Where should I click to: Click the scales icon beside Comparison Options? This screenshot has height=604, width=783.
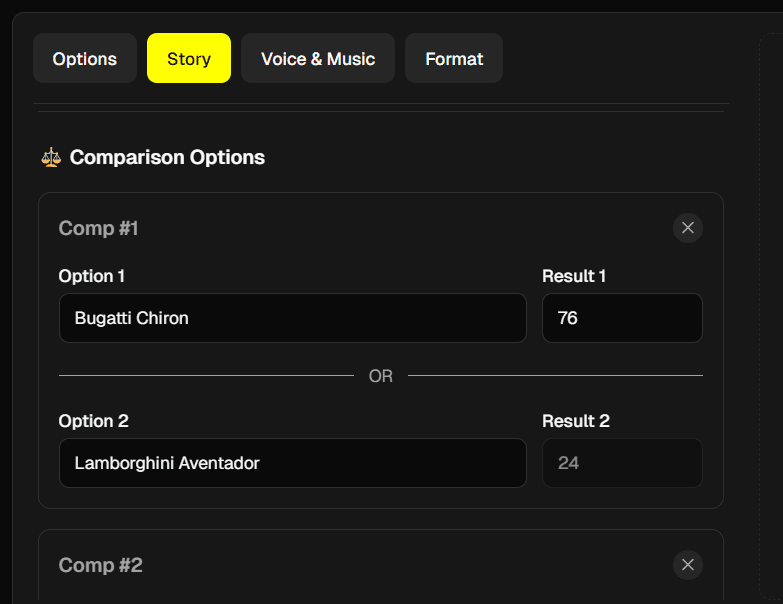click(51, 157)
